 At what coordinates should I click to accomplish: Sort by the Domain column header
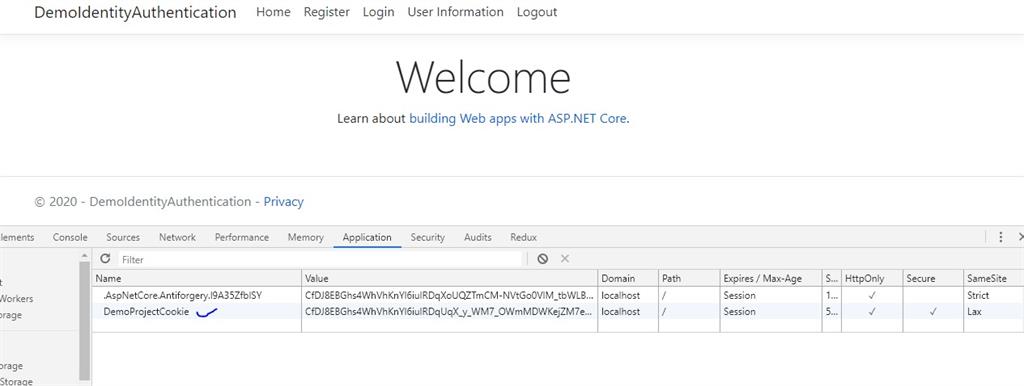(628, 278)
